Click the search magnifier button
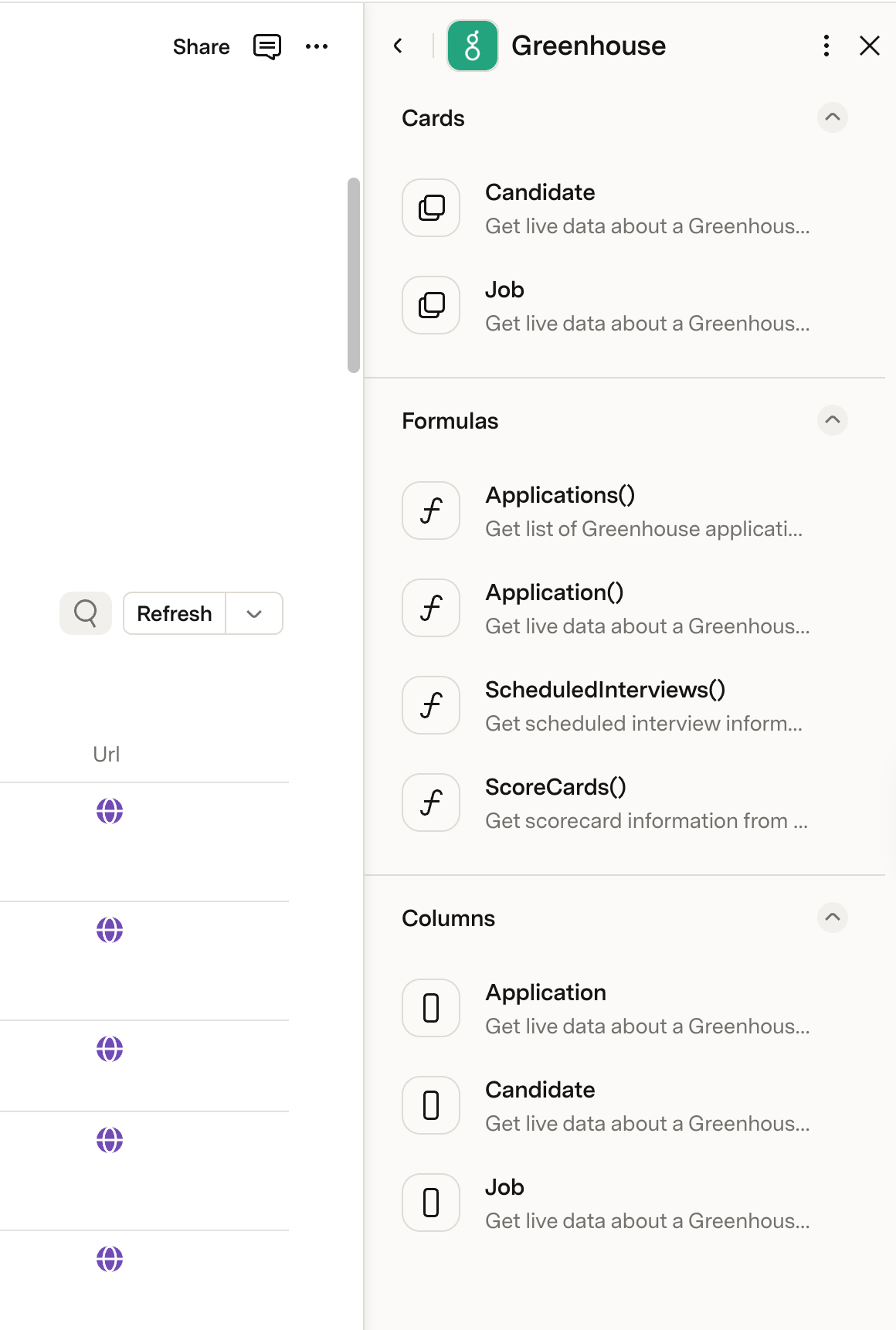The width and height of the screenshot is (896, 1330). [x=86, y=613]
